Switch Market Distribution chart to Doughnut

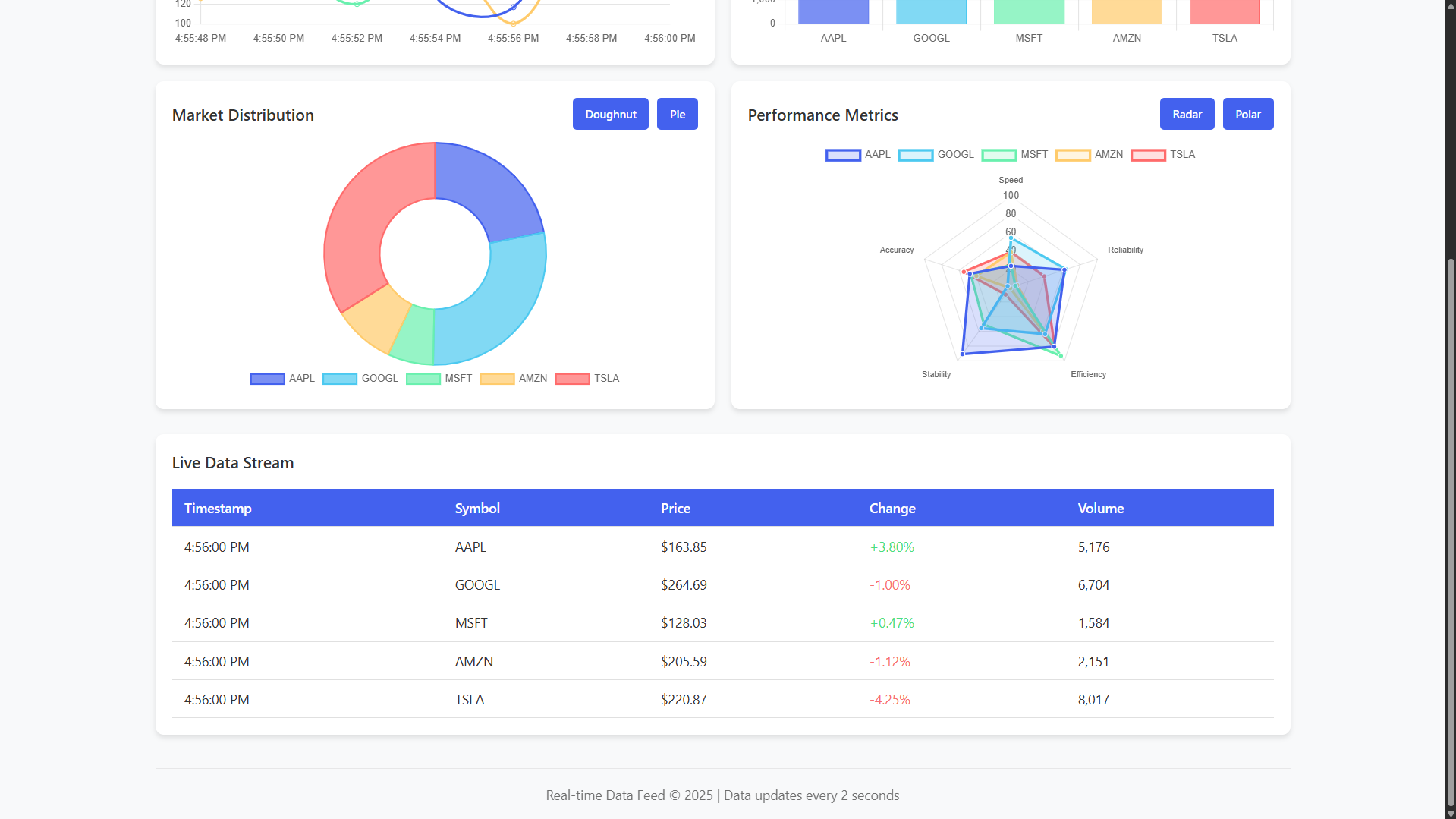[x=610, y=114]
